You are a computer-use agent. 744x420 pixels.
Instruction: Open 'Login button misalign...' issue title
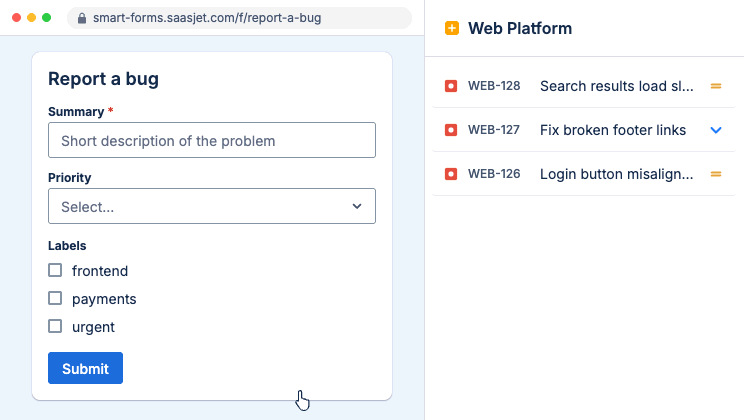click(x=616, y=174)
